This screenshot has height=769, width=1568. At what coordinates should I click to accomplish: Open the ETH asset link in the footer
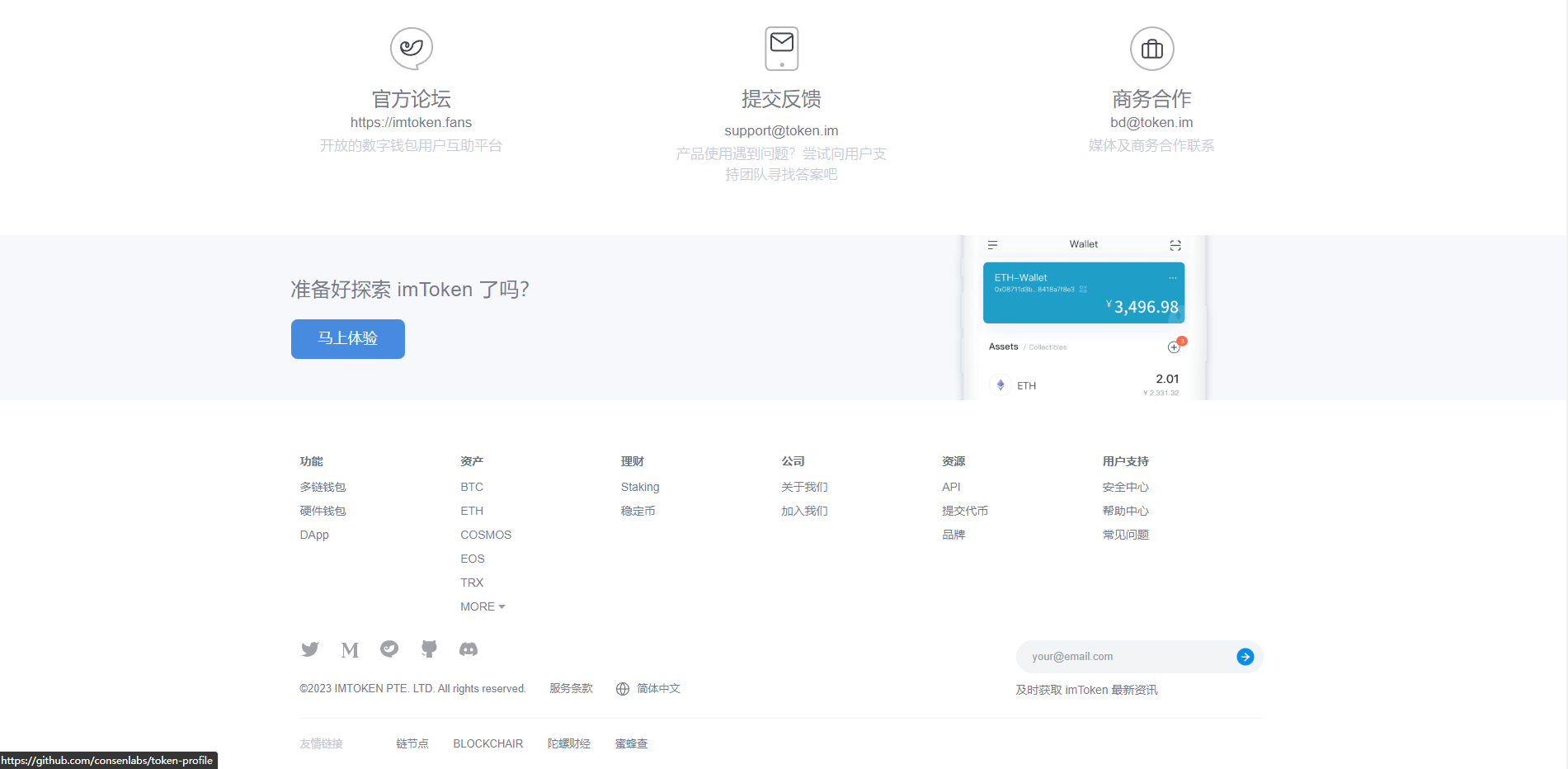coord(472,512)
